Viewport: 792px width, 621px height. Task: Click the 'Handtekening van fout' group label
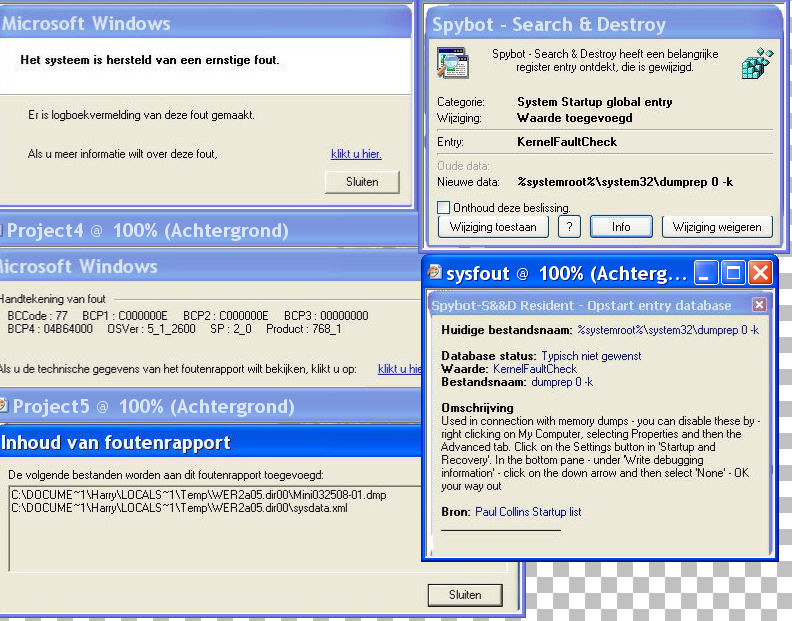53,299
